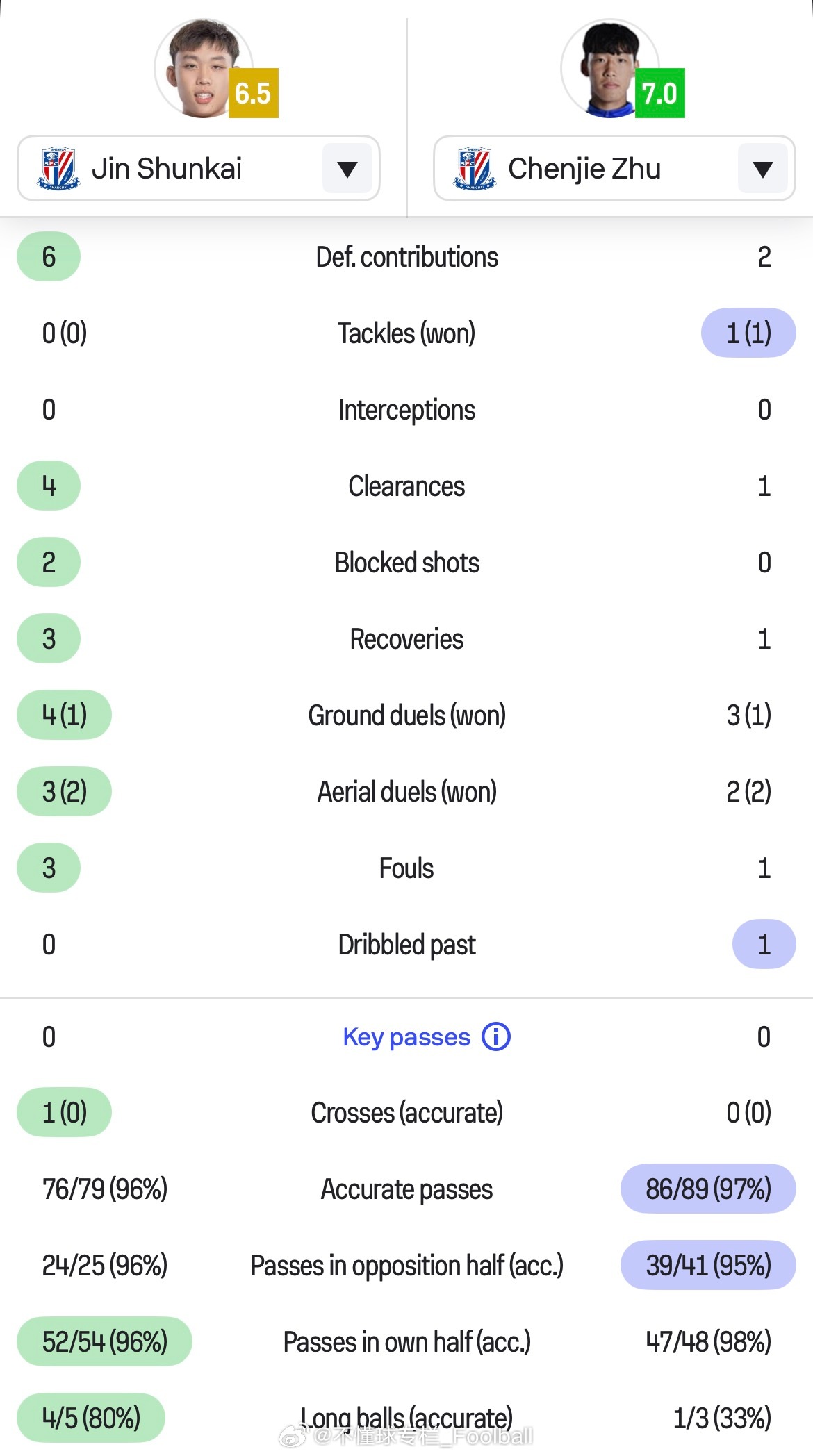
Task: Expand the Jin Shunkai dropdown arrow
Action: (347, 168)
